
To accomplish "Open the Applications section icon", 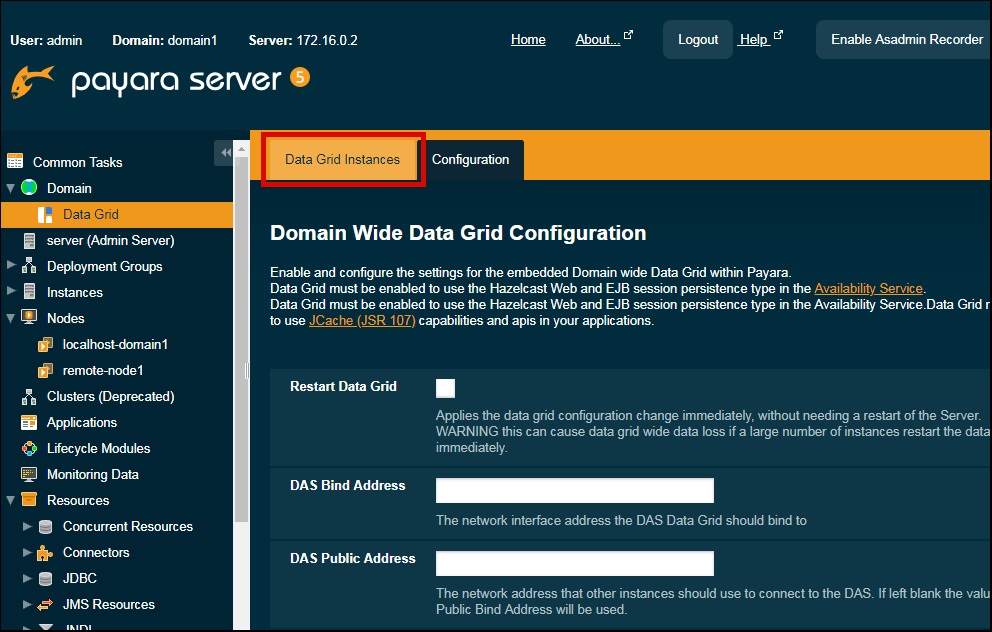I will [31, 422].
